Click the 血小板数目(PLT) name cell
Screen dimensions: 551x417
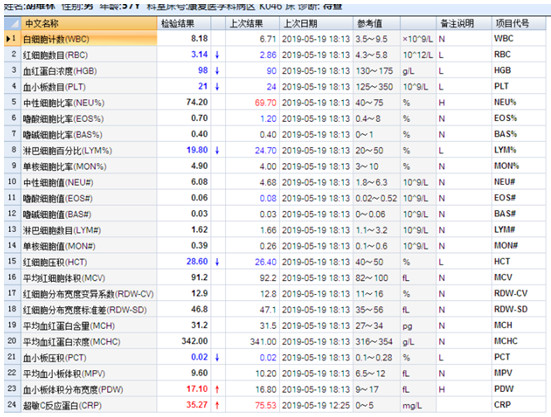point(89,87)
